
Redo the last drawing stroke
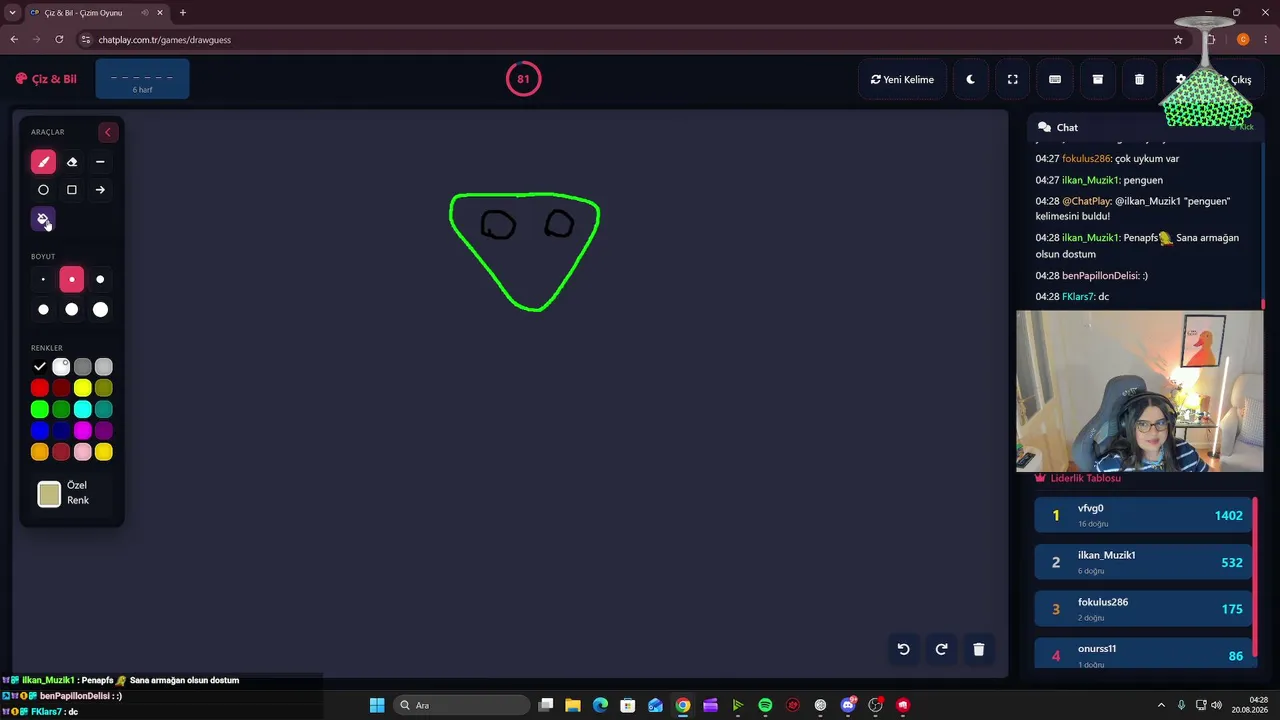click(x=941, y=649)
